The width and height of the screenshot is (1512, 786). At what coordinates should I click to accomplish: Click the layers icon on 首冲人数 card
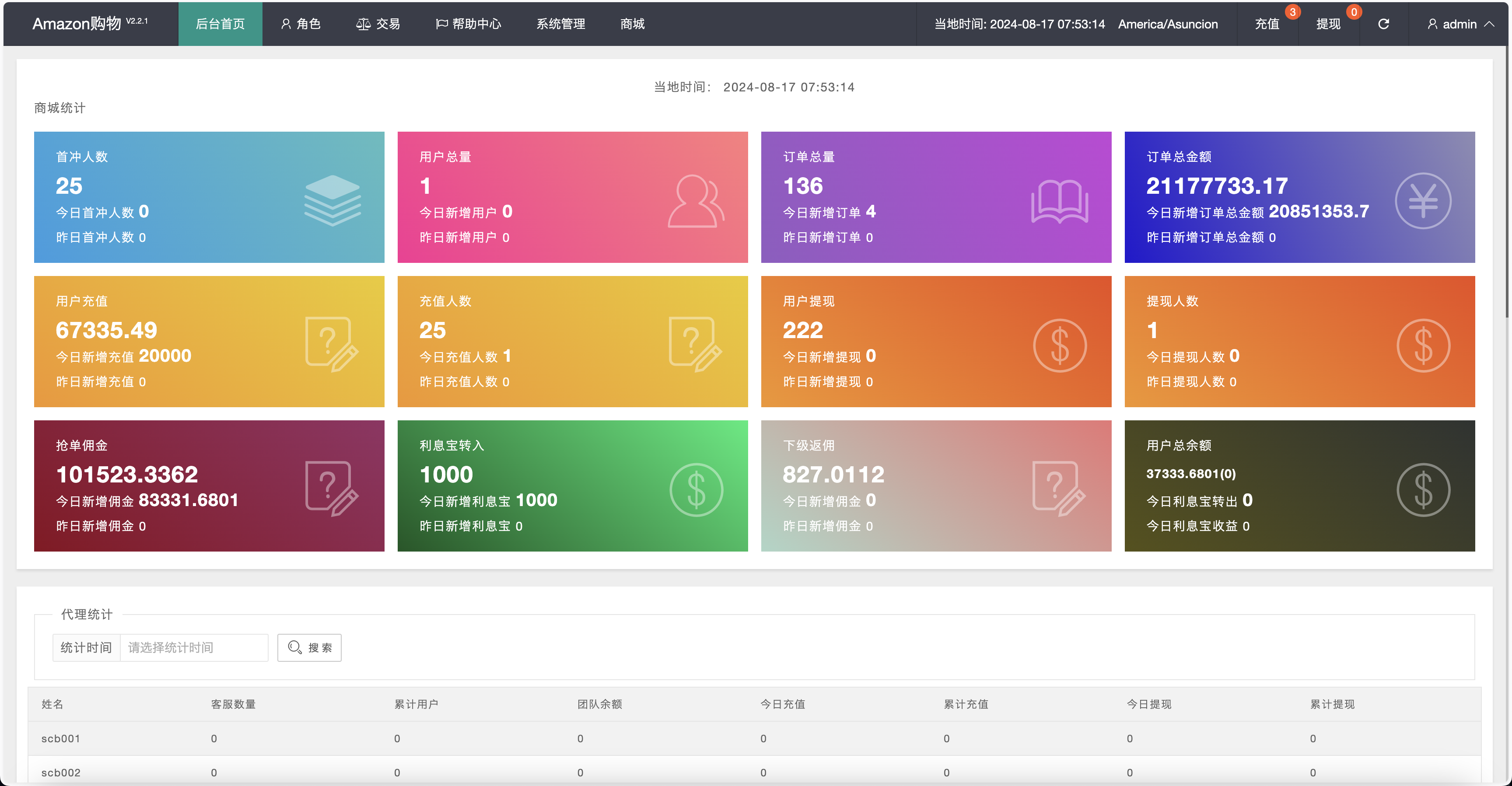(332, 200)
